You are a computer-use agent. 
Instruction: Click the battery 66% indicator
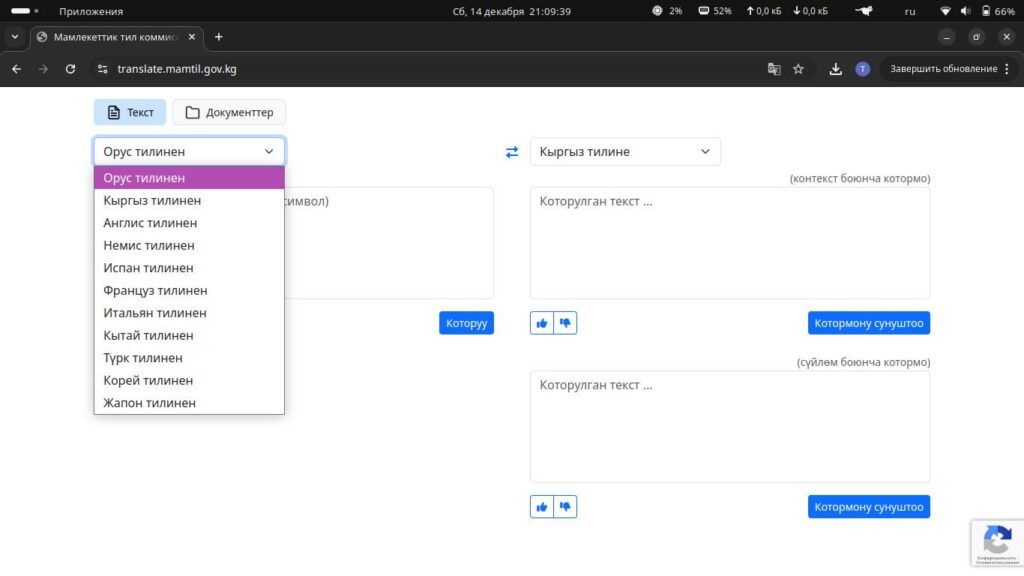pos(998,11)
